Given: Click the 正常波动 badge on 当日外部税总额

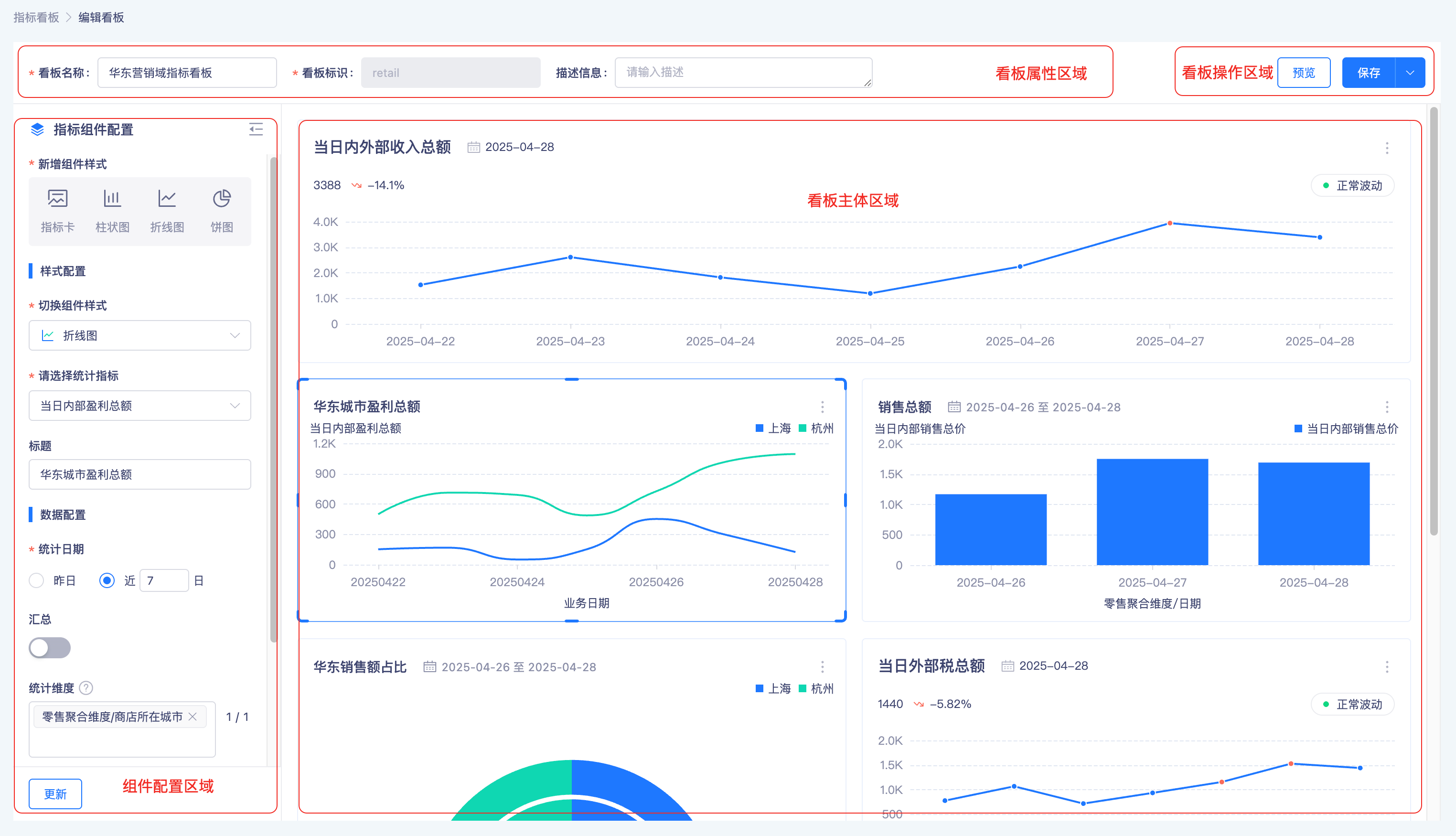Looking at the screenshot, I should [x=1353, y=704].
